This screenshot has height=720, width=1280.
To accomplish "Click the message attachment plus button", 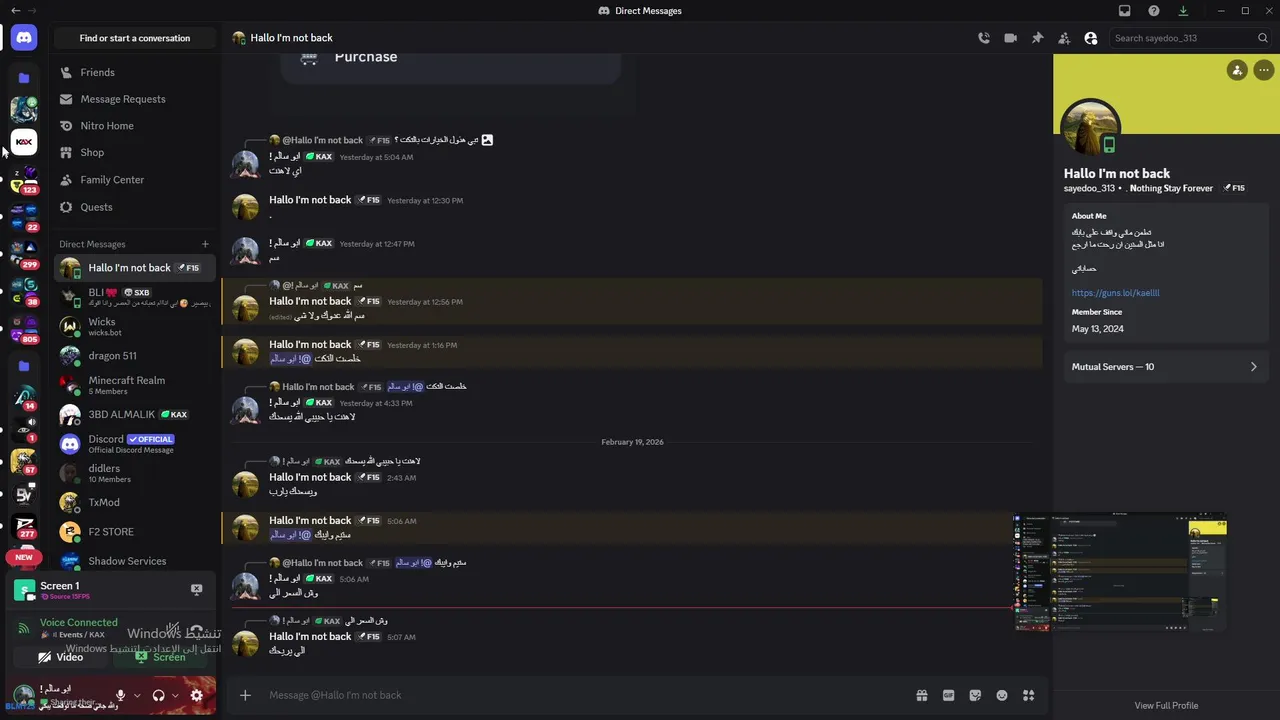I will coord(245,695).
